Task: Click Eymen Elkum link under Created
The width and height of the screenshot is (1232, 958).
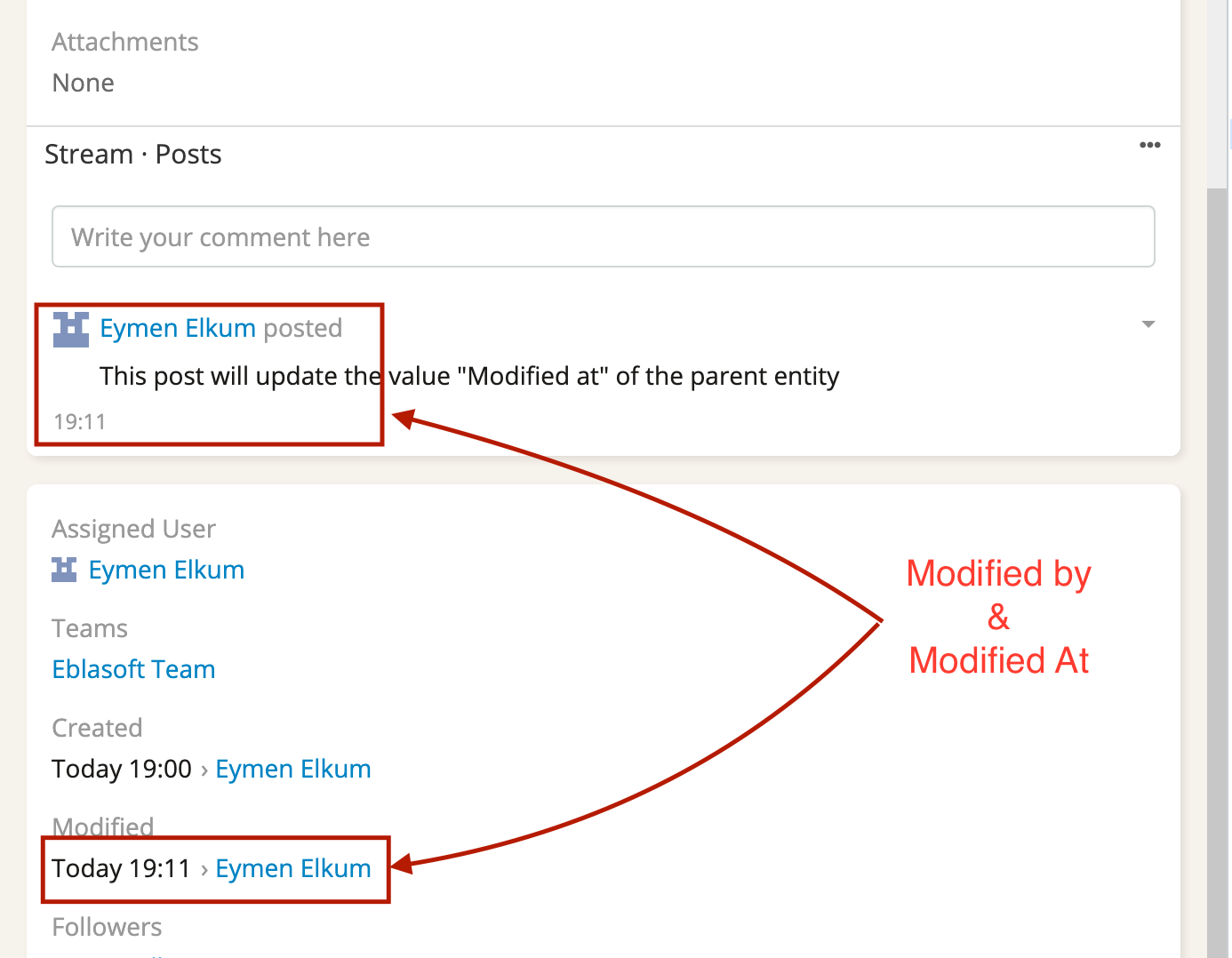Action: 293,768
